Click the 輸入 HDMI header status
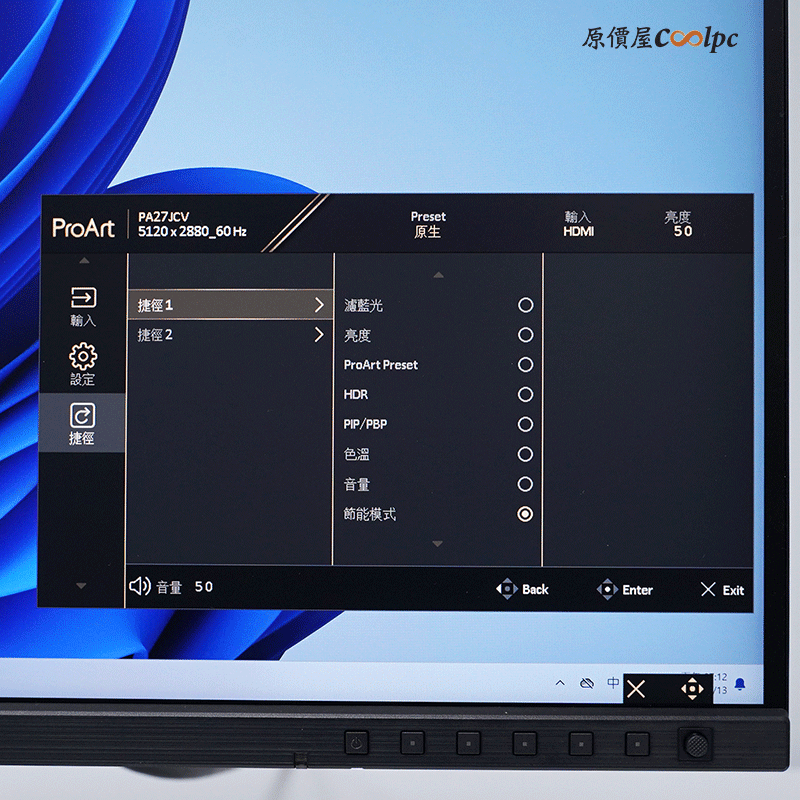The image size is (800, 800). tap(579, 224)
